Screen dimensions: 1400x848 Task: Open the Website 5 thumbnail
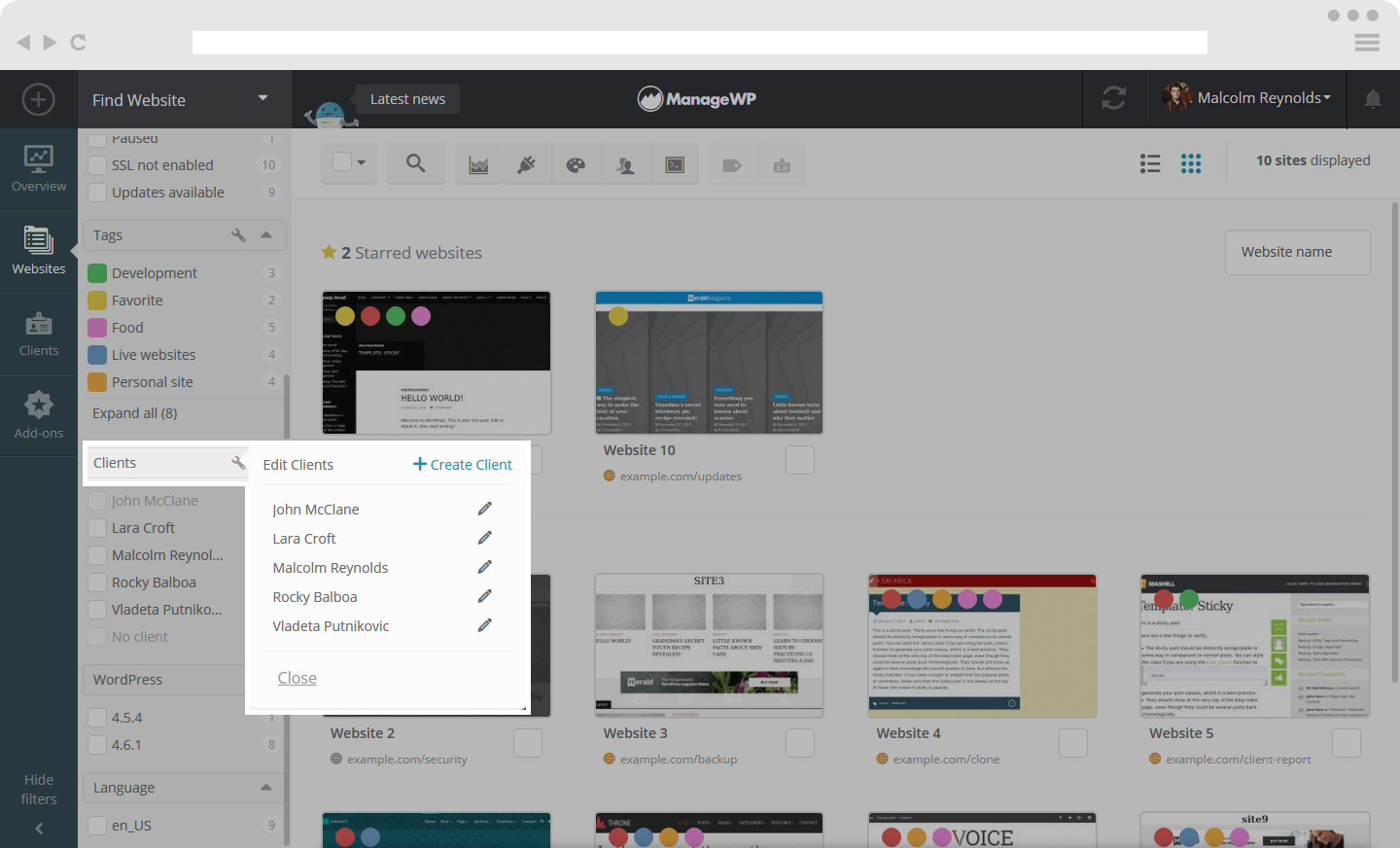click(x=1255, y=646)
